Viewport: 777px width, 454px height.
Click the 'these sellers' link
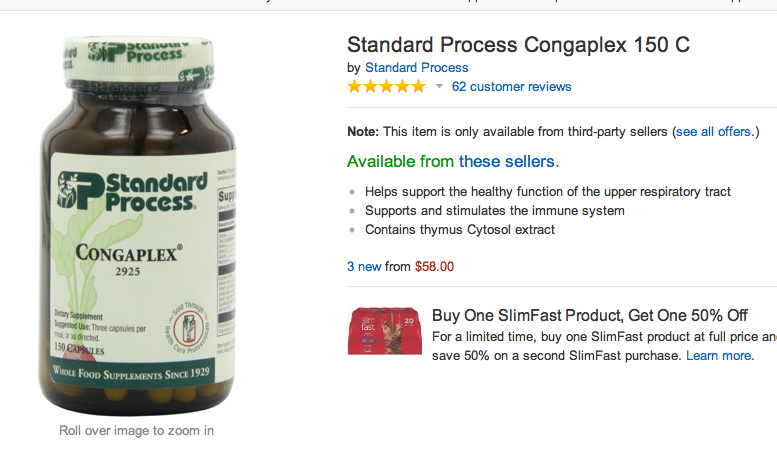click(x=507, y=161)
